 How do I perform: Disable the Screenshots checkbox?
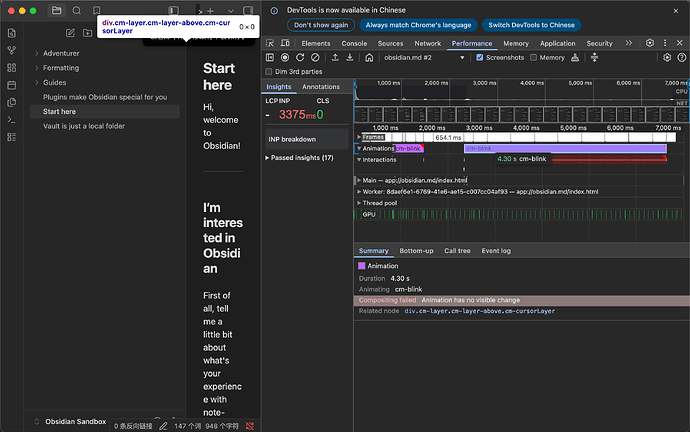[x=480, y=58]
